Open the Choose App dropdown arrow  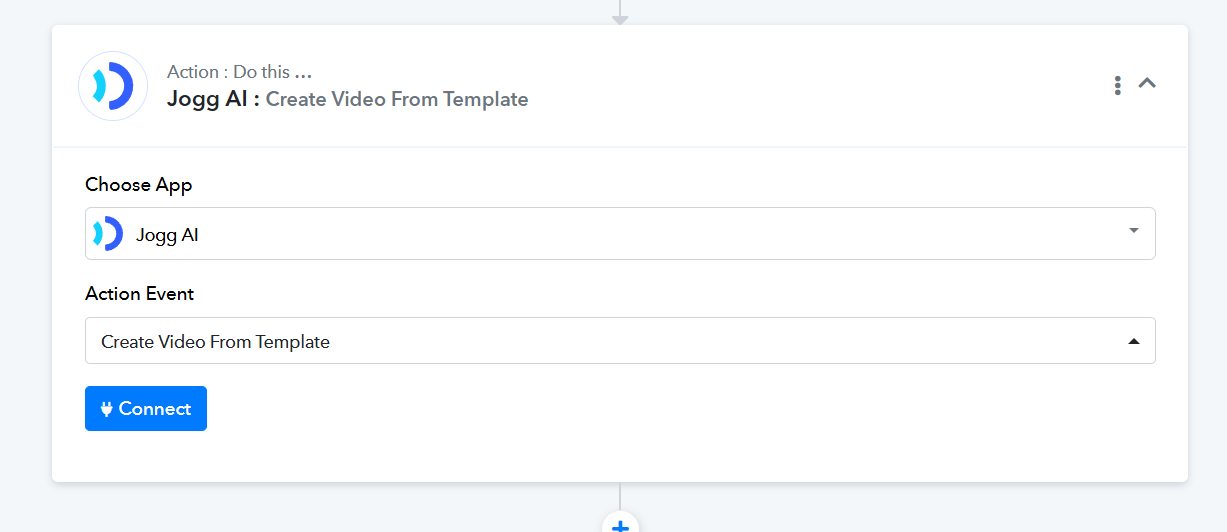[1133, 231]
